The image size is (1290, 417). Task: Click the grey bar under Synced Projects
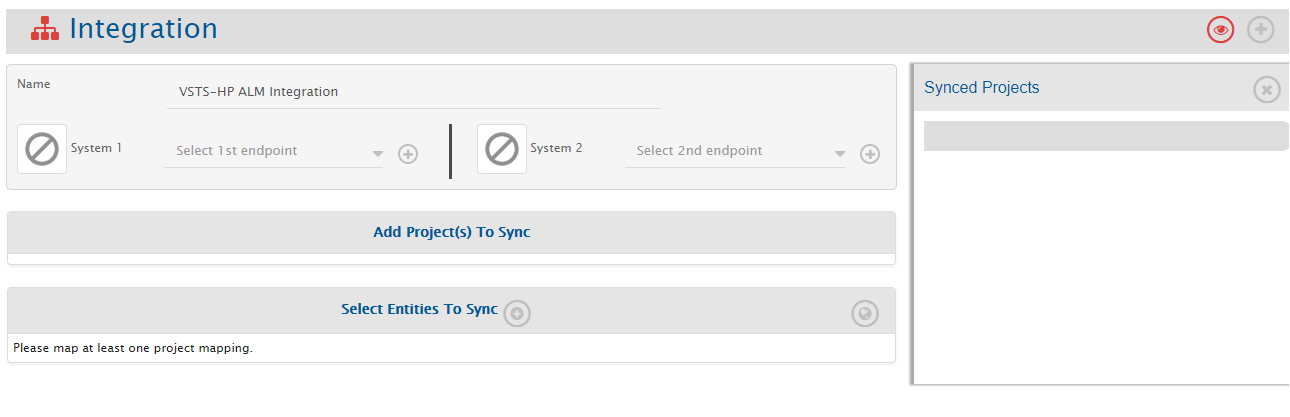[x=1105, y=136]
